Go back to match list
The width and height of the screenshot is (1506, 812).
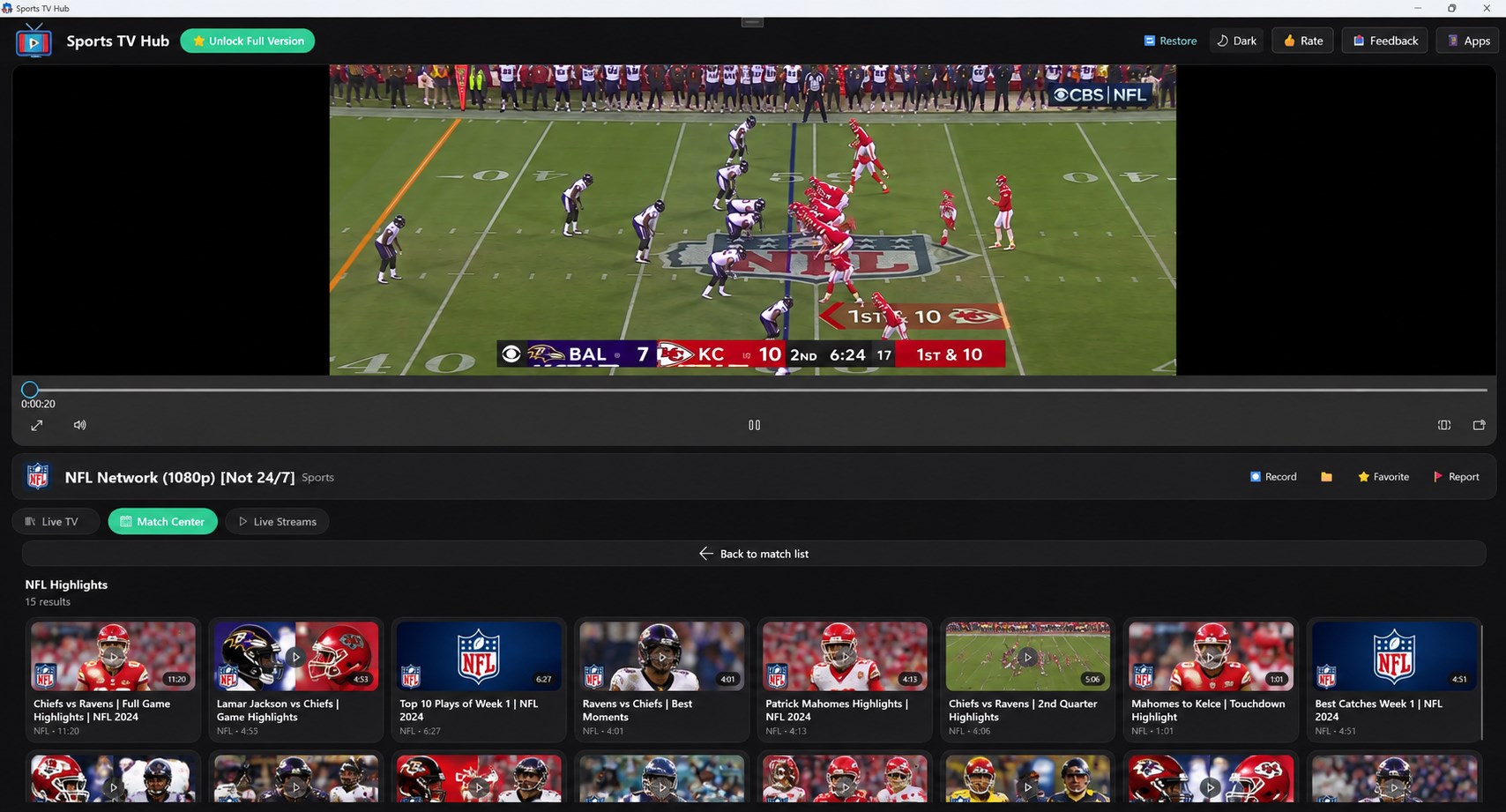point(754,554)
